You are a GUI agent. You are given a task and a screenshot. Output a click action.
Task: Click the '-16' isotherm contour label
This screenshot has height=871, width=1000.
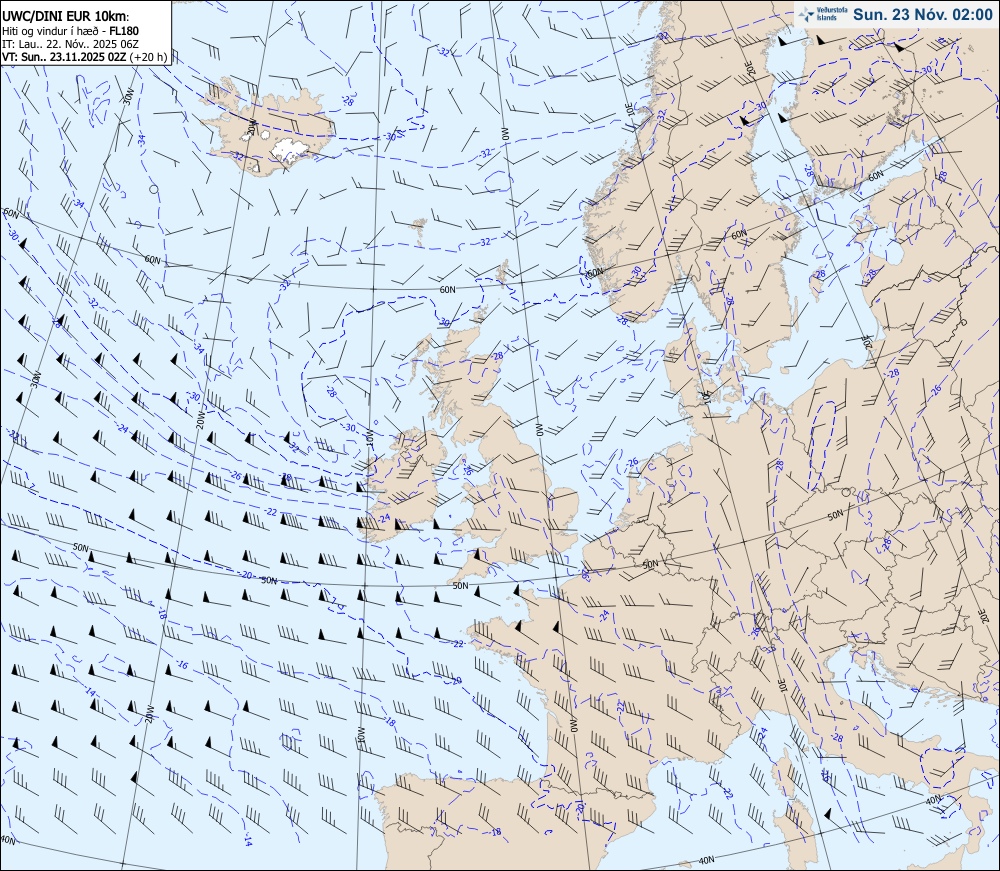pyautogui.click(x=182, y=665)
